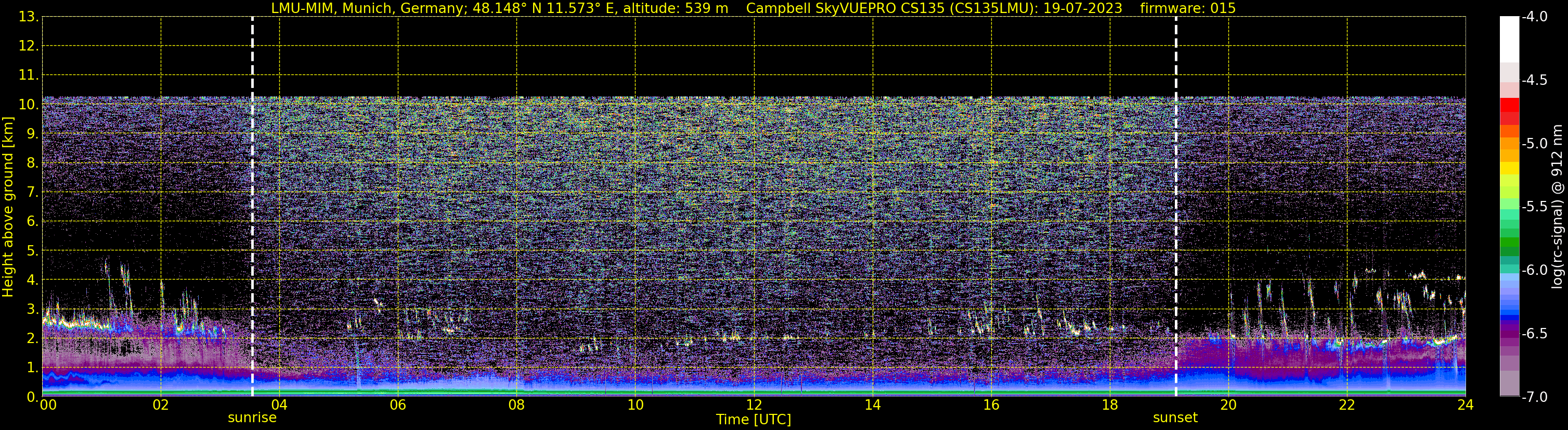Click the 06 time axis tick label
This screenshot has height=430, width=1568.
398,405
